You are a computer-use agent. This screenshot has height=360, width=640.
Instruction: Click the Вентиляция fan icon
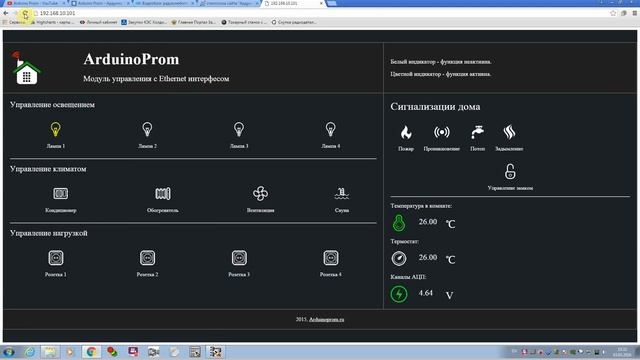260,193
